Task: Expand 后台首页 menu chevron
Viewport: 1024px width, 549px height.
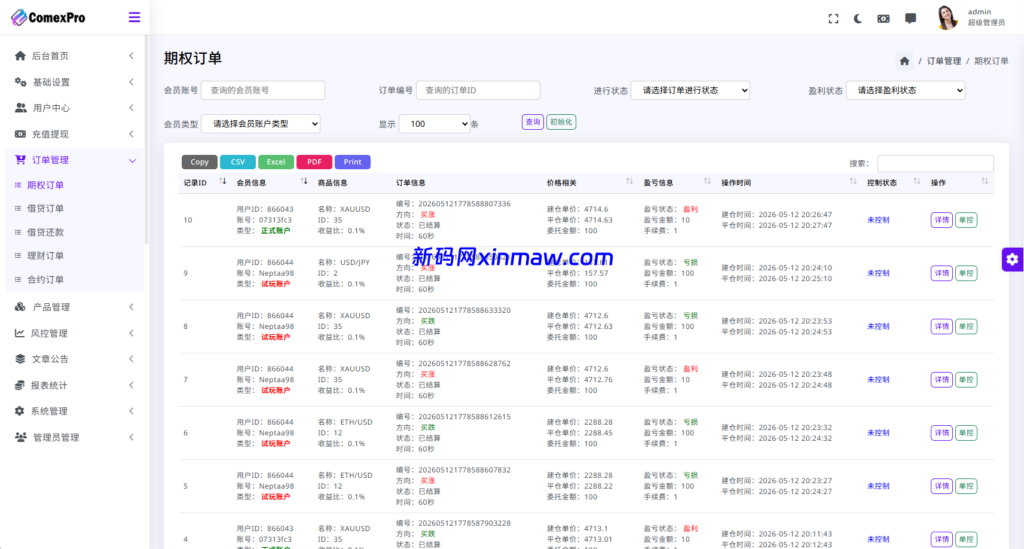Action: pos(131,55)
